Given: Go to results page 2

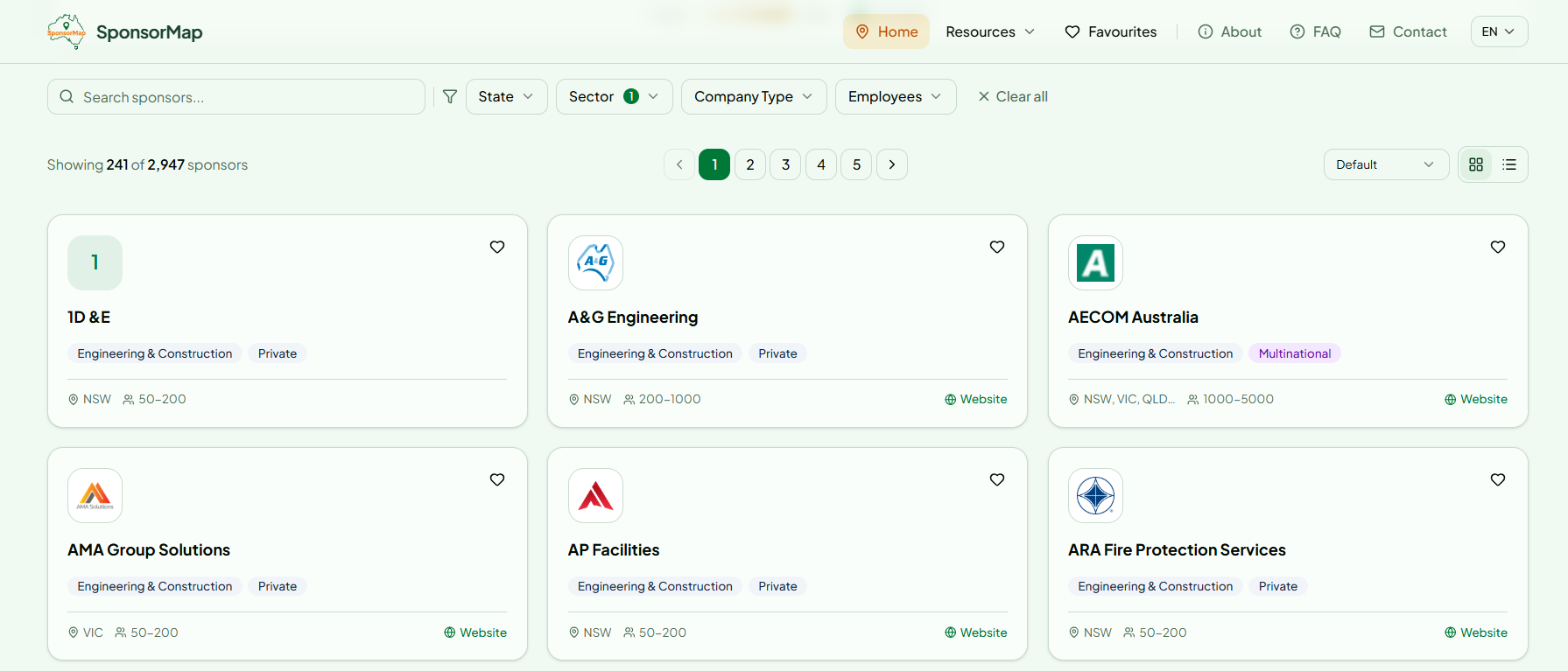Looking at the screenshot, I should coord(750,164).
